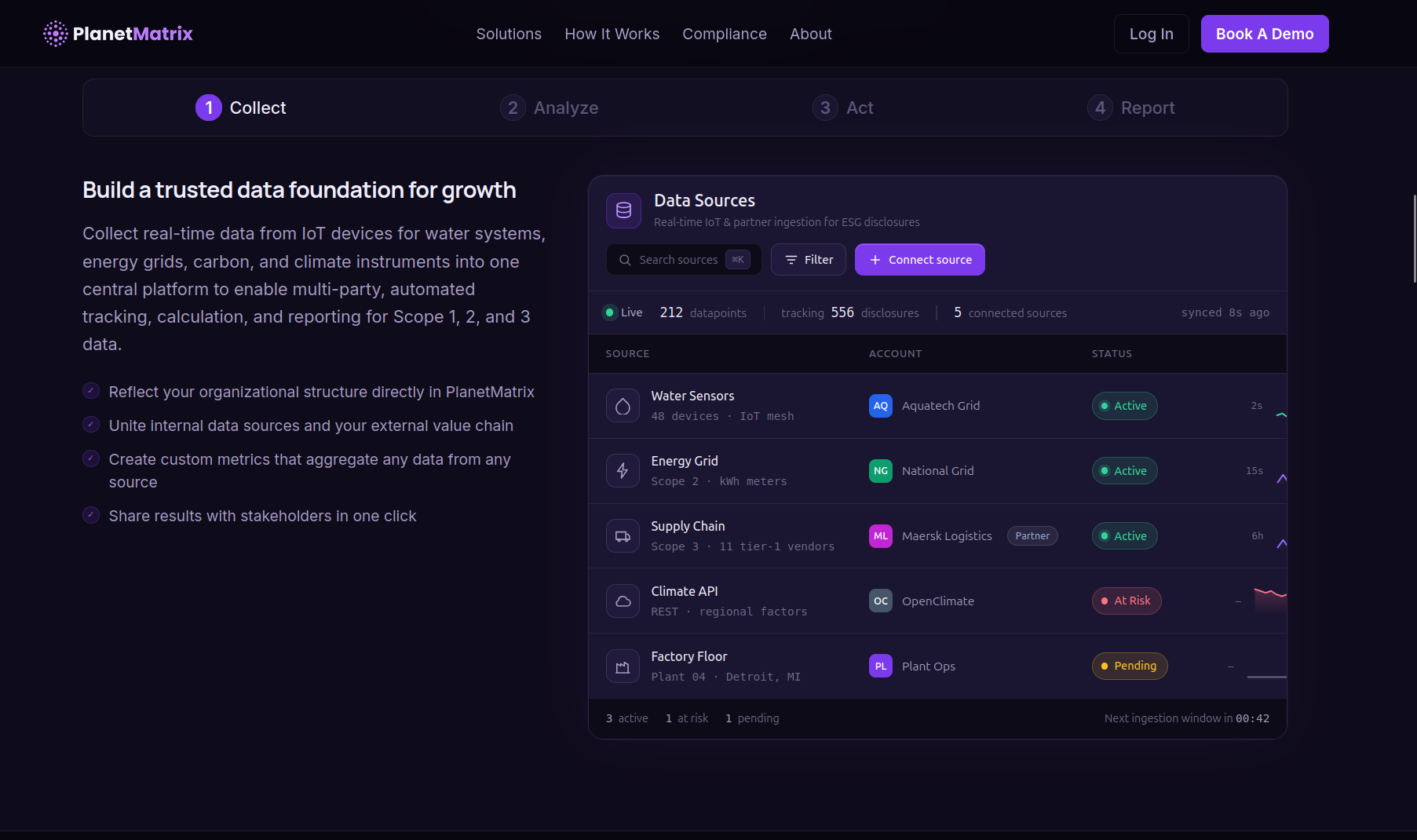Image resolution: width=1417 pixels, height=840 pixels.
Task: Go to the Compliance menu item
Action: point(725,34)
